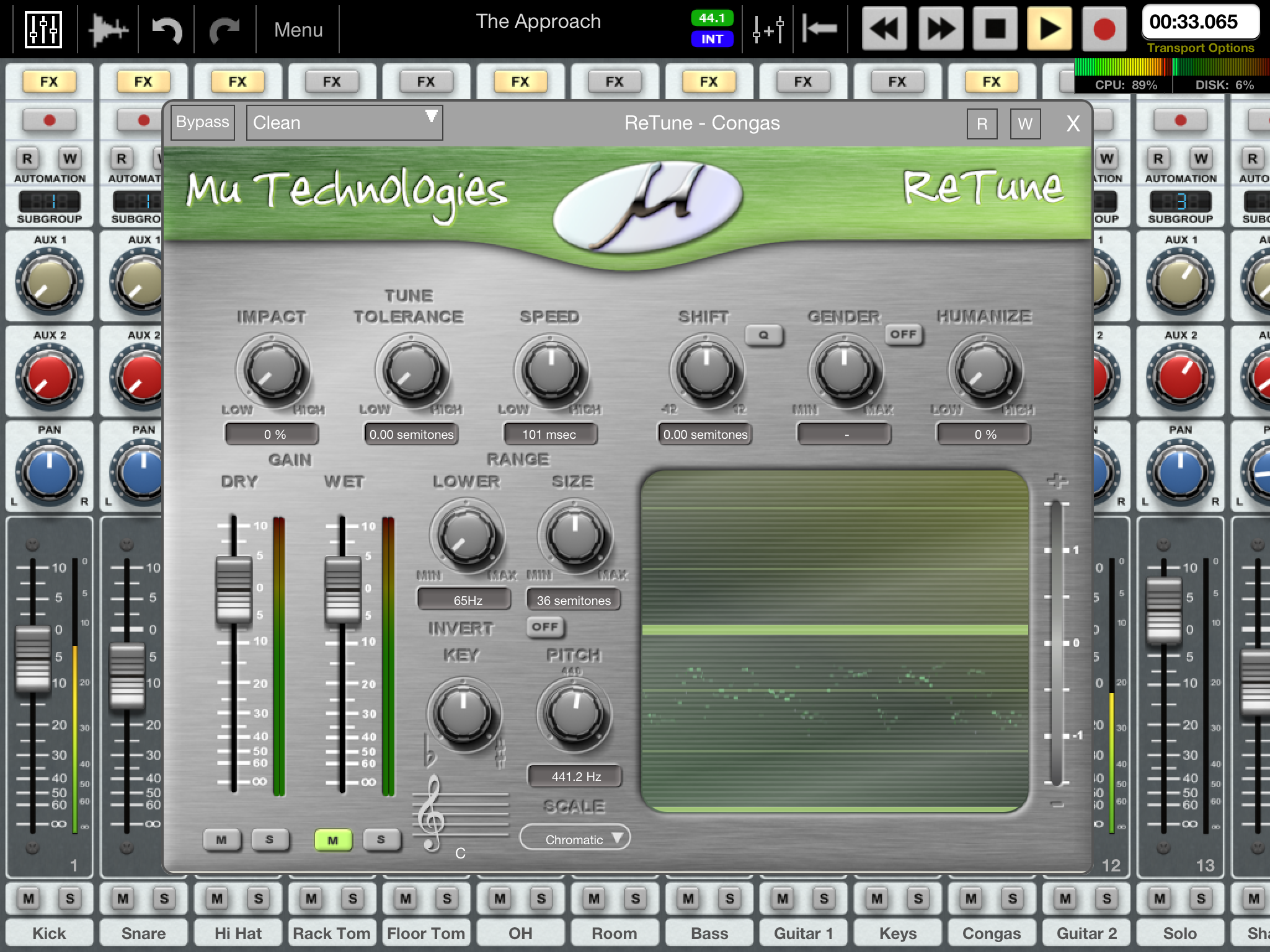
Task: Click the Kick PAN knob
Action: (x=49, y=472)
